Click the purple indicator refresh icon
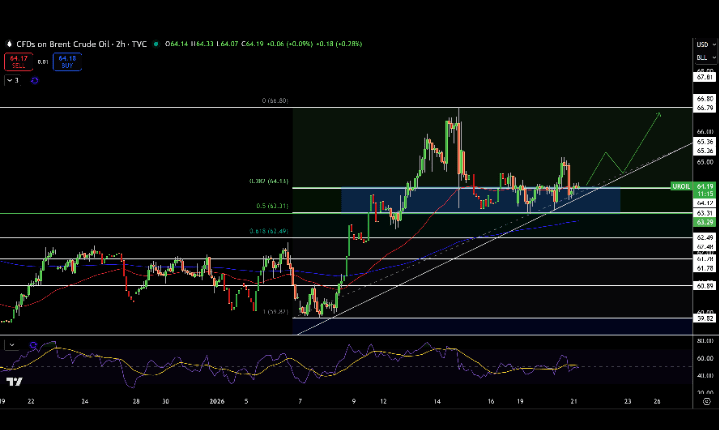This screenshot has height=430, width=719. (36, 81)
